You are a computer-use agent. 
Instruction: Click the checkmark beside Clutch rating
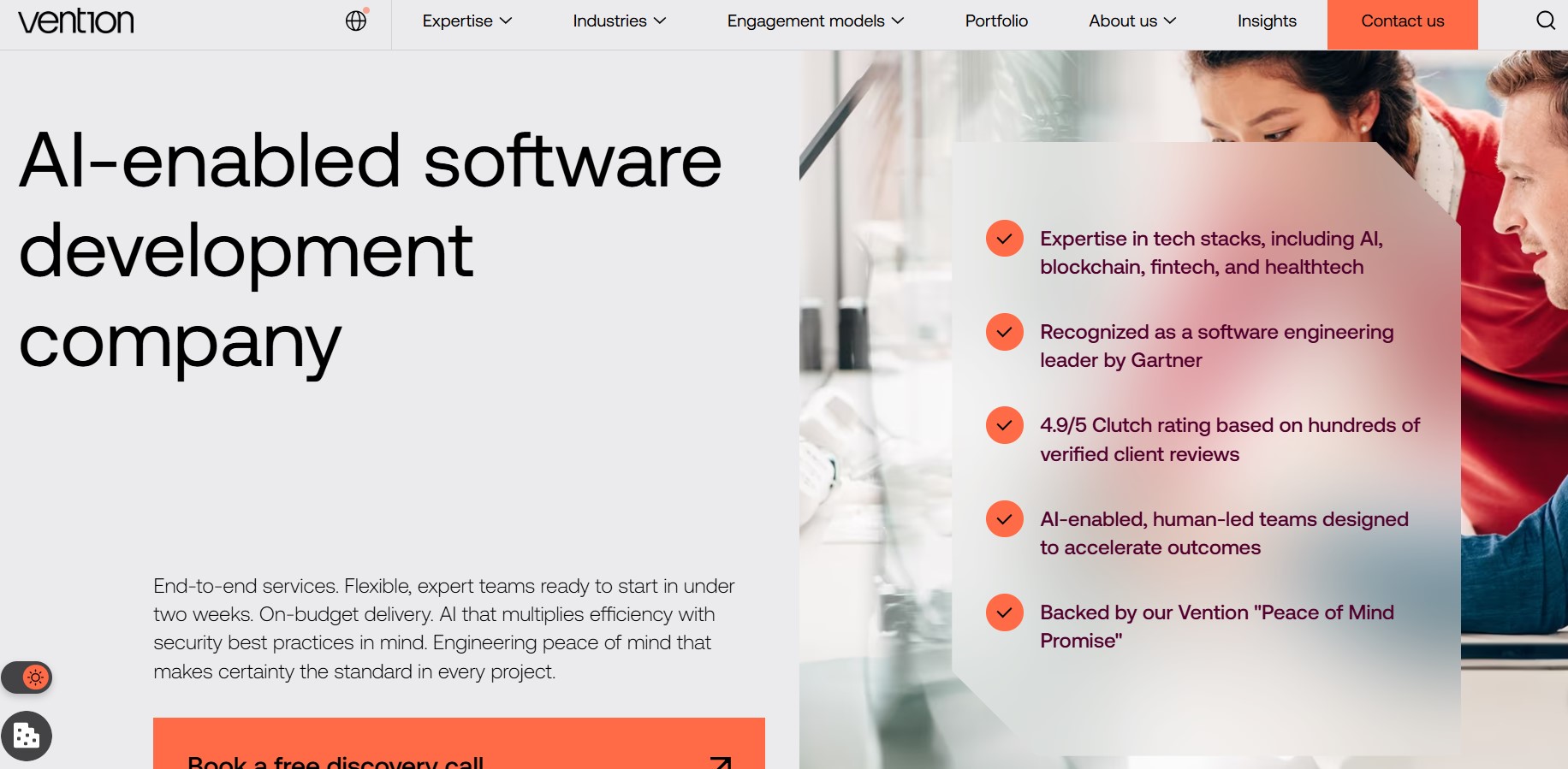[x=1005, y=425]
